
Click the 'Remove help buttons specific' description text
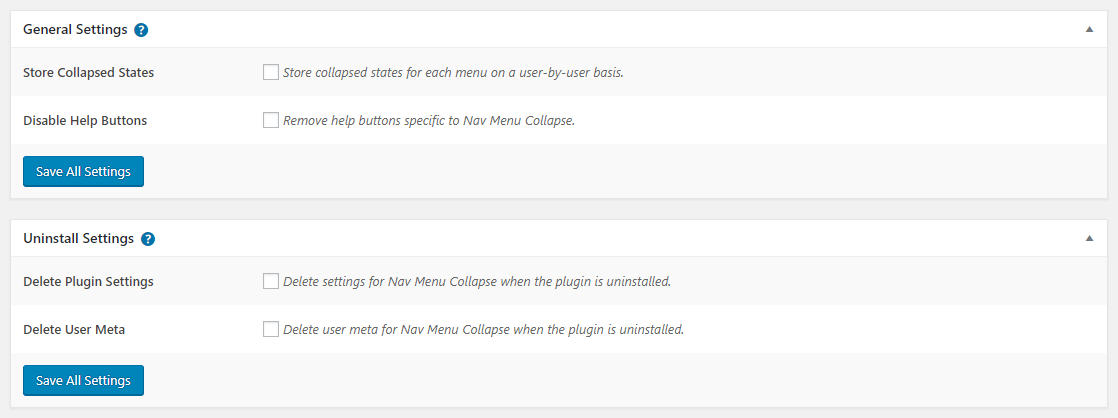click(x=429, y=120)
